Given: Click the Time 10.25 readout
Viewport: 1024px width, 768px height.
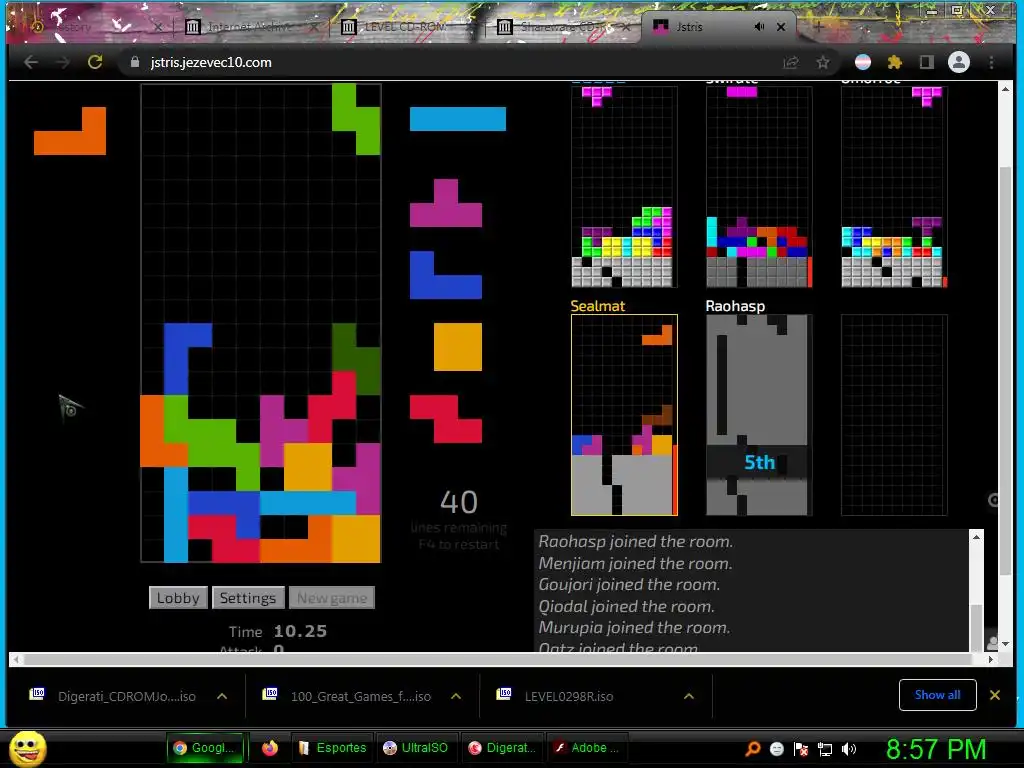Looking at the screenshot, I should click(x=278, y=632).
